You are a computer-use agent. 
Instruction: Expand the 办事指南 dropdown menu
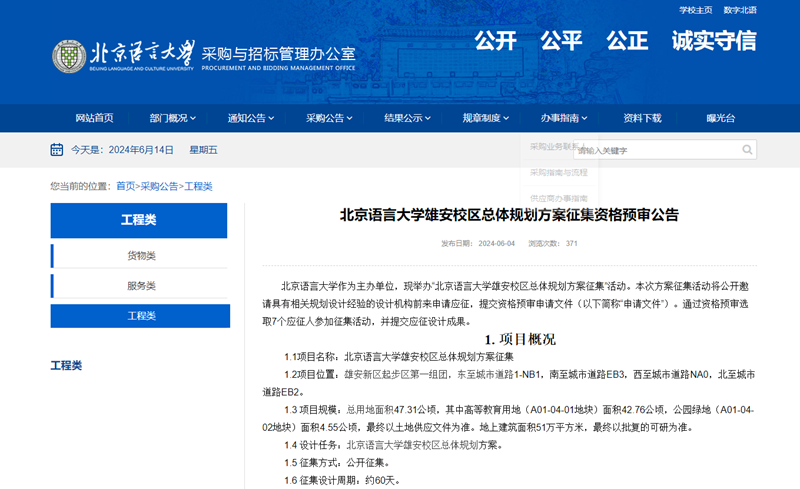564,118
